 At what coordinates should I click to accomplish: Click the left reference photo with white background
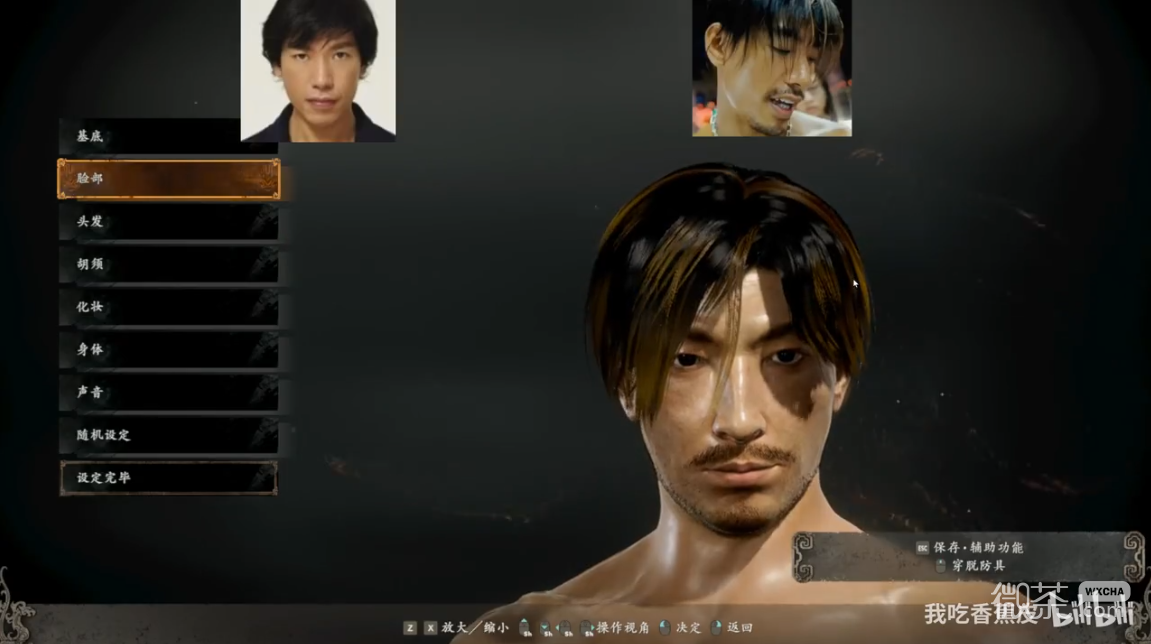318,70
